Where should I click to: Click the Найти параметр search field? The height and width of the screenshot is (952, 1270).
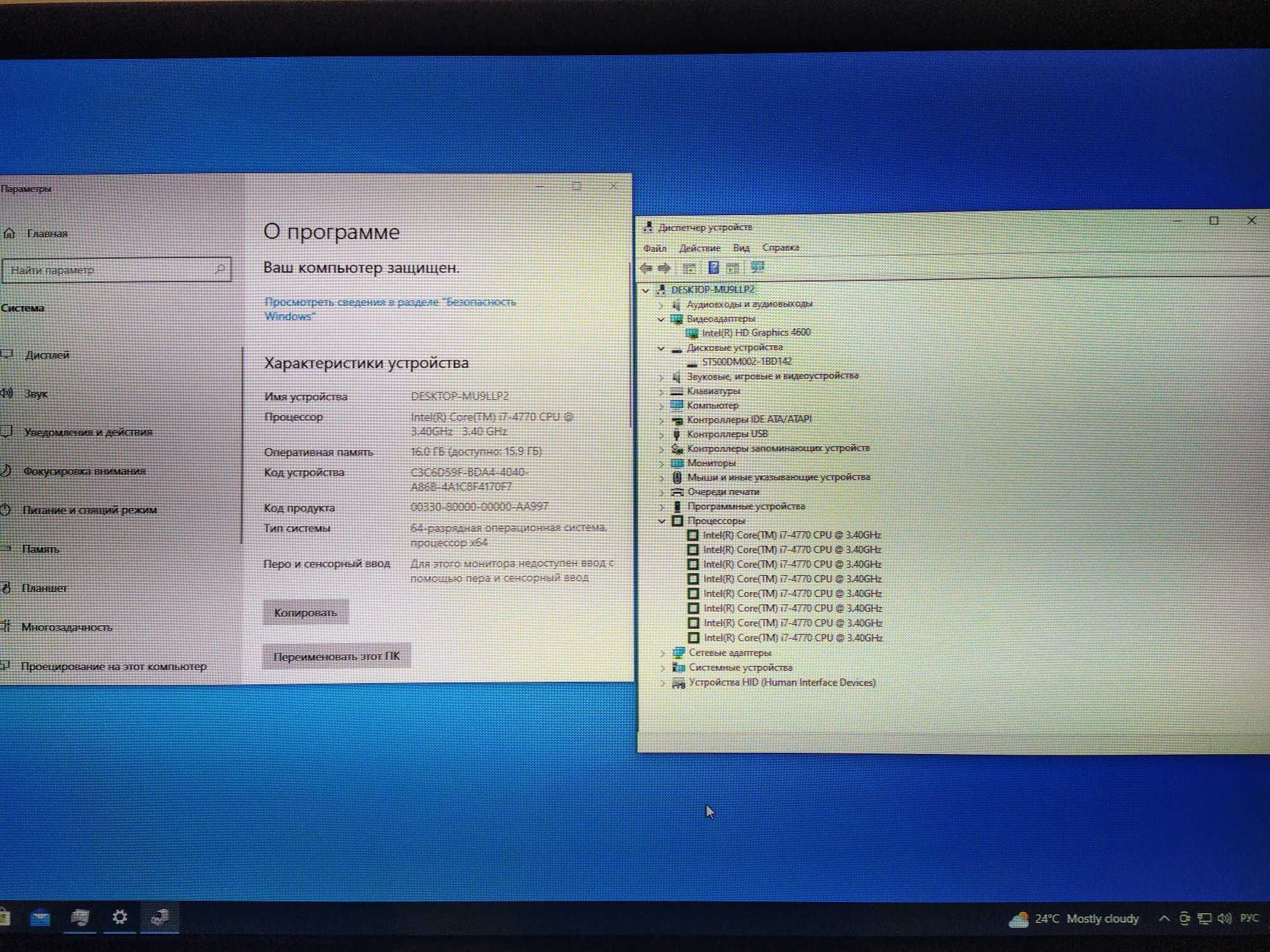[116, 270]
